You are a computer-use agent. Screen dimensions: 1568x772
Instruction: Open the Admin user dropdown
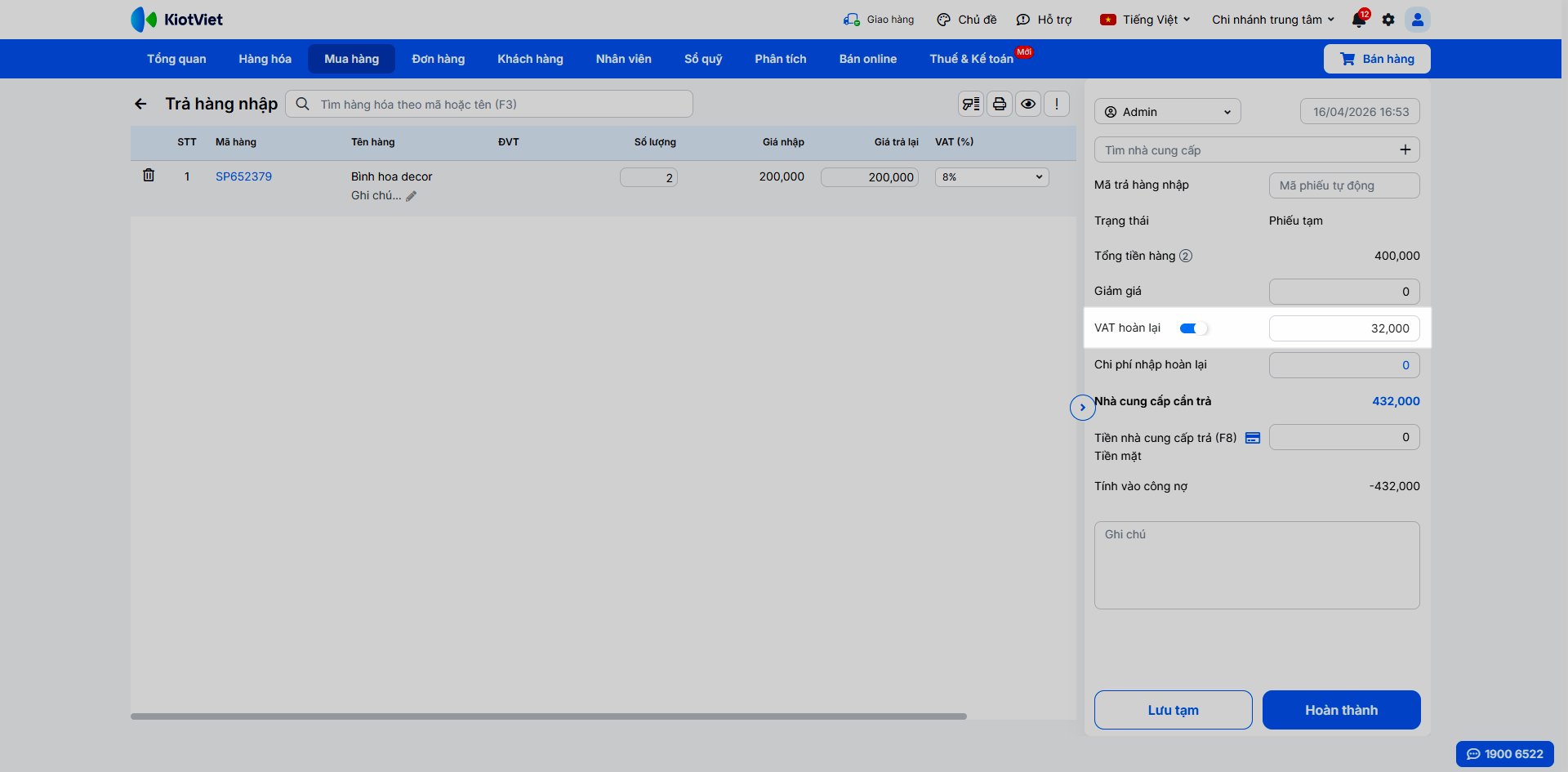[x=1168, y=112]
